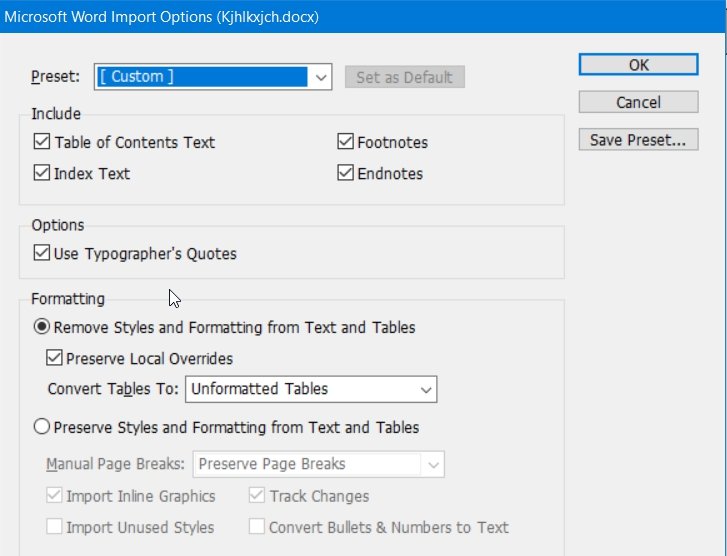Click the Save Preset button
The image size is (727, 556).
tap(638, 140)
